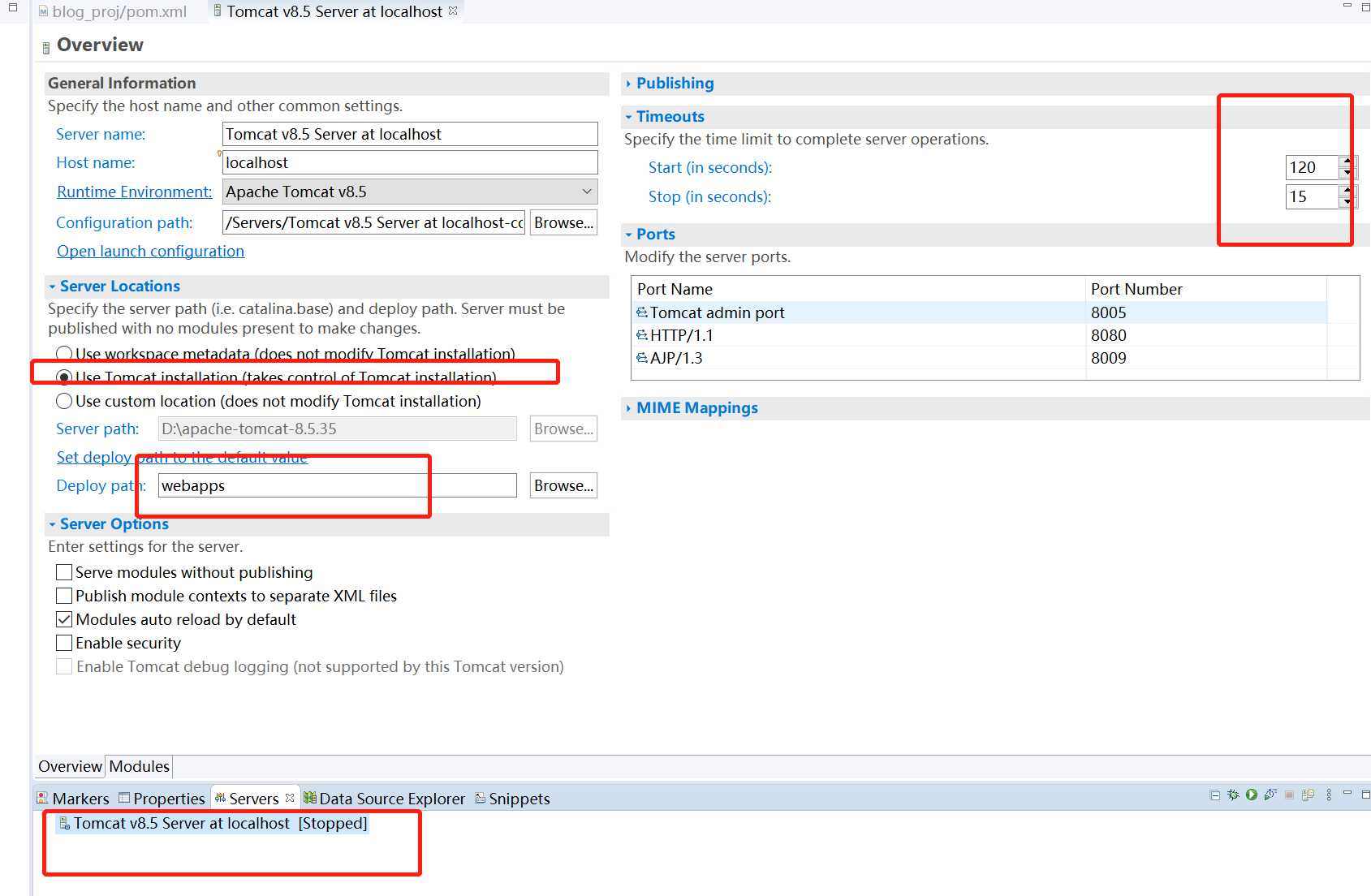Expand the Publishing section

[628, 84]
